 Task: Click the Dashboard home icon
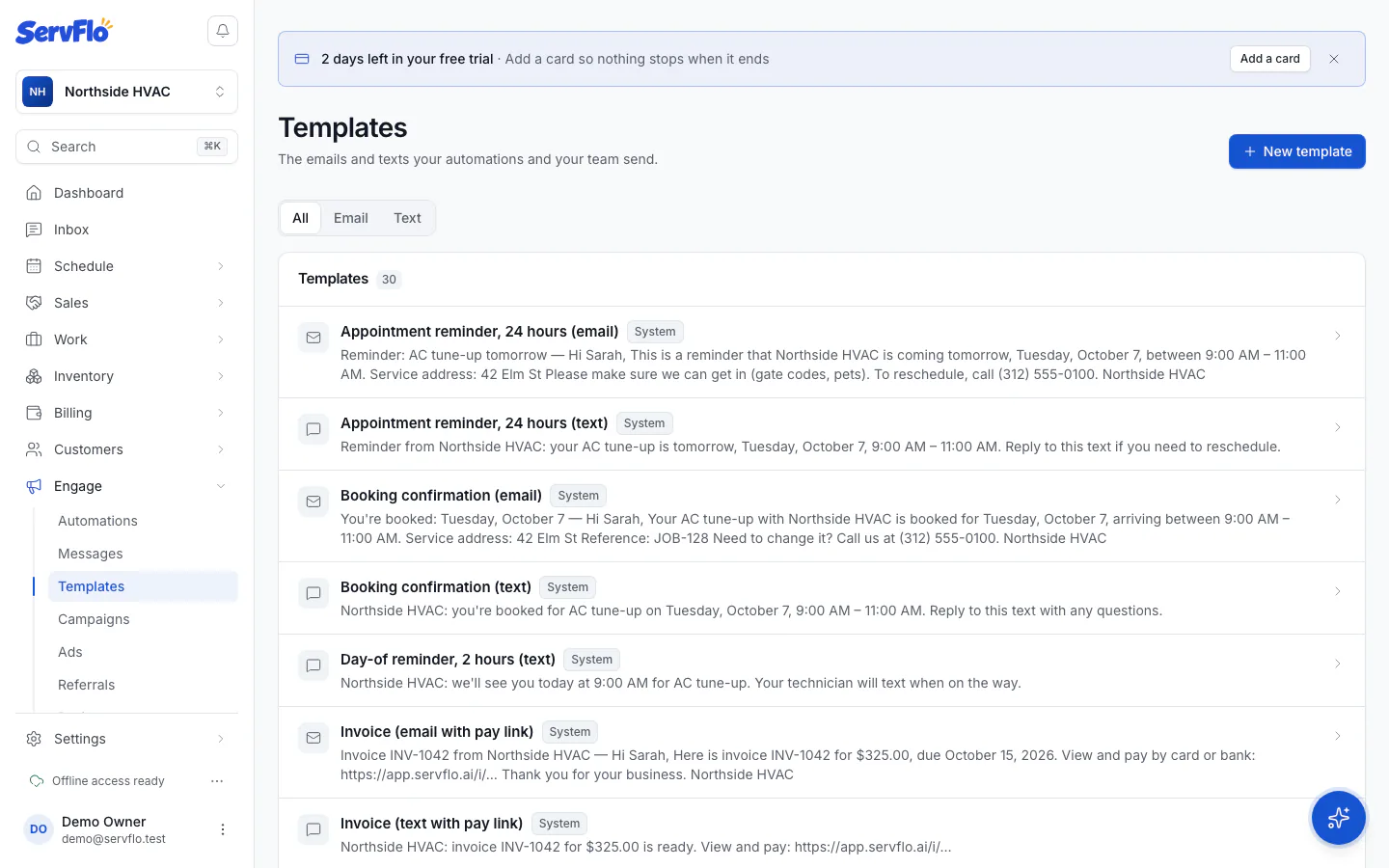click(x=34, y=193)
